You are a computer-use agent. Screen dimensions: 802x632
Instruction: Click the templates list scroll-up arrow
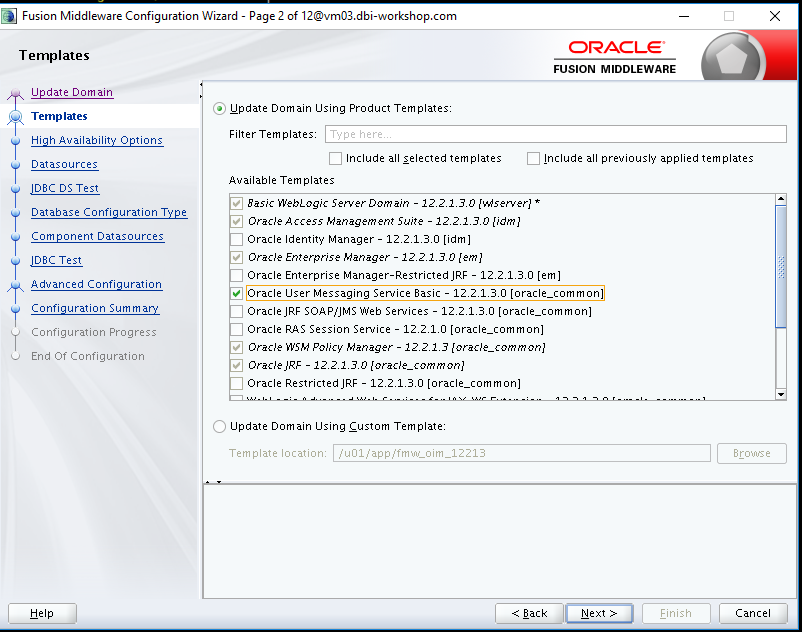tap(781, 199)
